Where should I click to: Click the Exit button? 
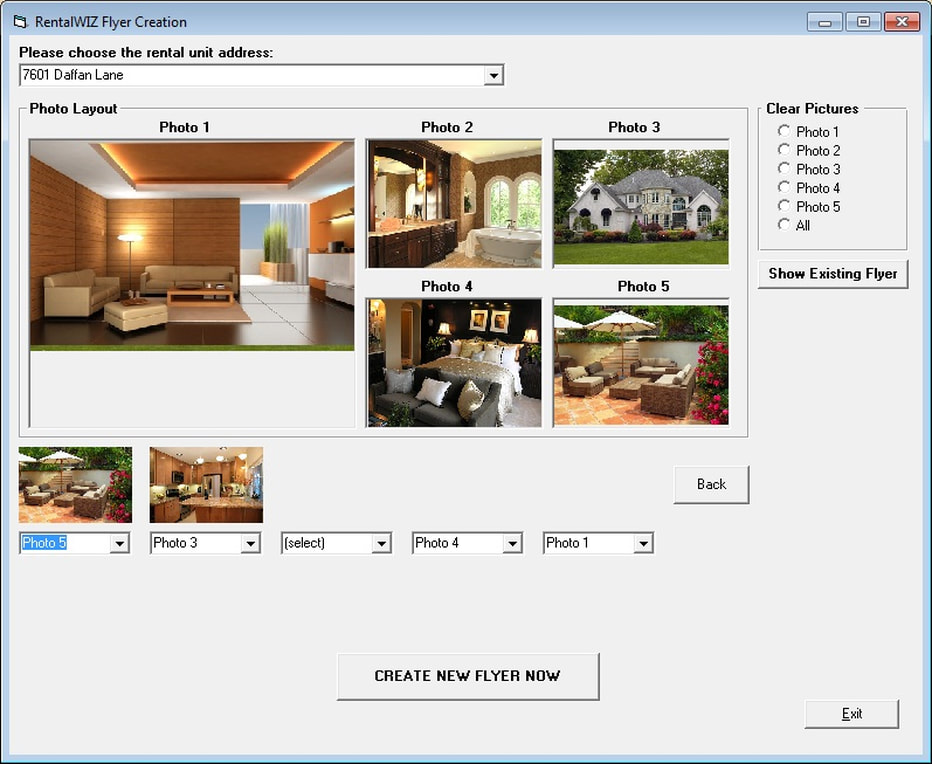pyautogui.click(x=851, y=713)
